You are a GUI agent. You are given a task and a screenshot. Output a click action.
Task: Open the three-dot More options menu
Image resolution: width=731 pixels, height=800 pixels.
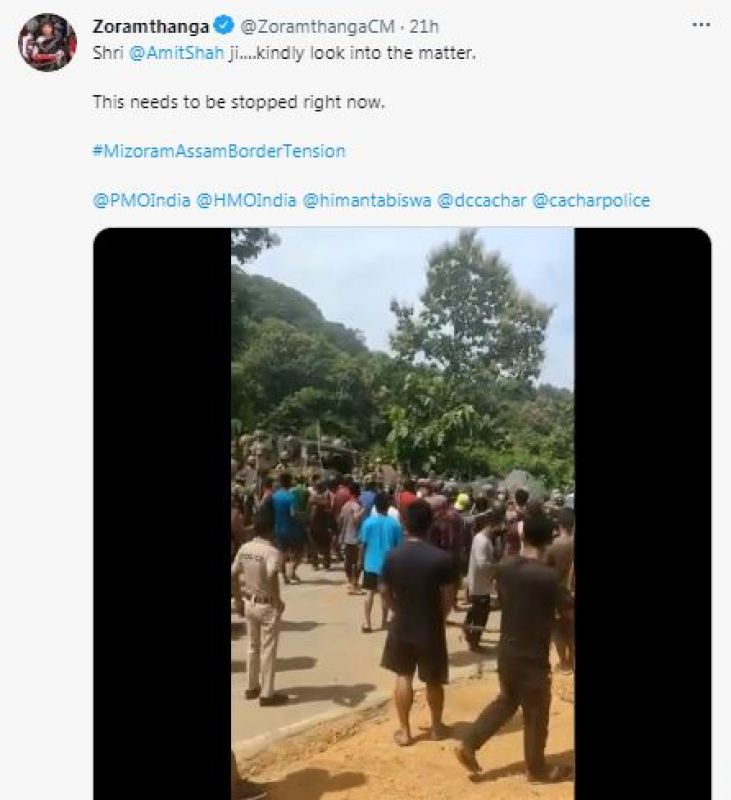700,25
